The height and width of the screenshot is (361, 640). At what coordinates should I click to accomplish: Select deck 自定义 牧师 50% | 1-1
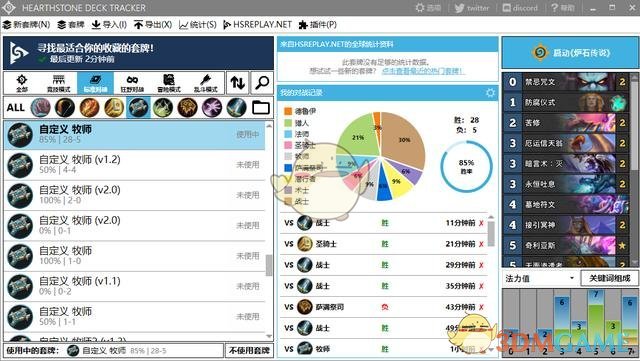click(134, 317)
